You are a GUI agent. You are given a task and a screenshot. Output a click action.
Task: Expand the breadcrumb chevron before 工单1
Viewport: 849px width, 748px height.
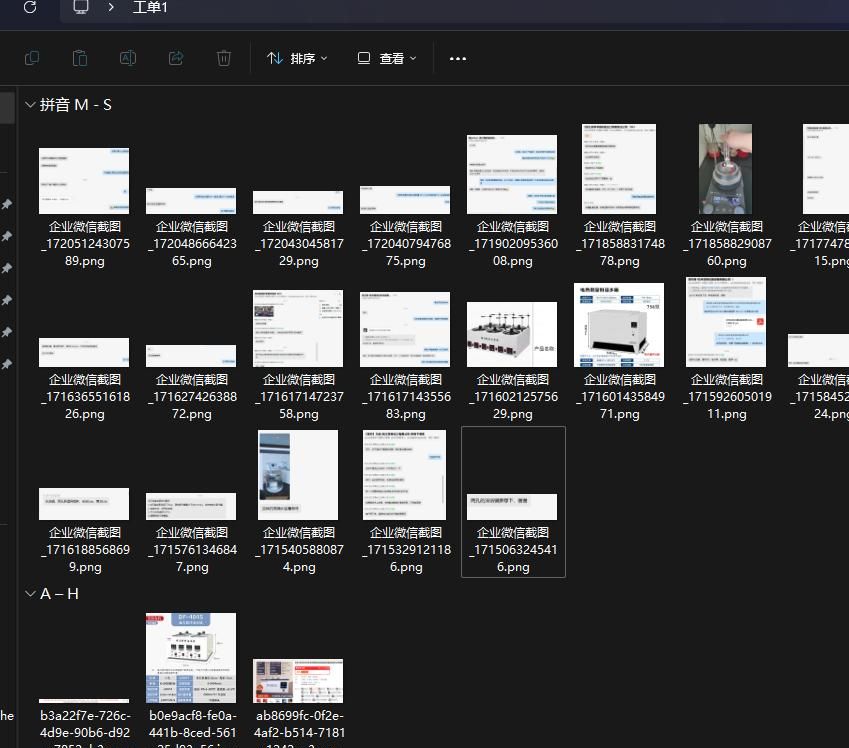point(112,8)
